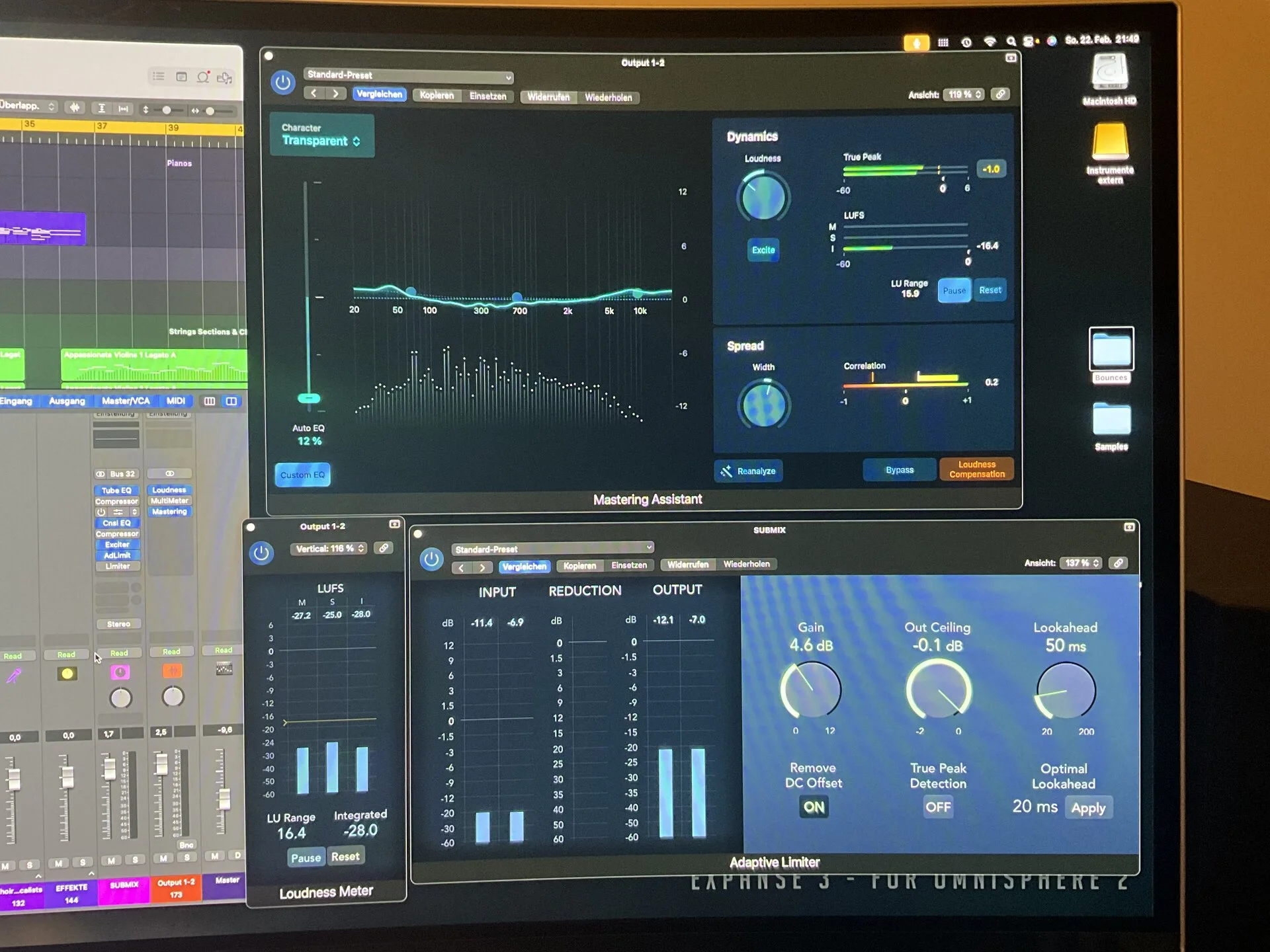The width and height of the screenshot is (1270, 952).
Task: Click Apply for optimal lookahead
Action: point(1088,808)
